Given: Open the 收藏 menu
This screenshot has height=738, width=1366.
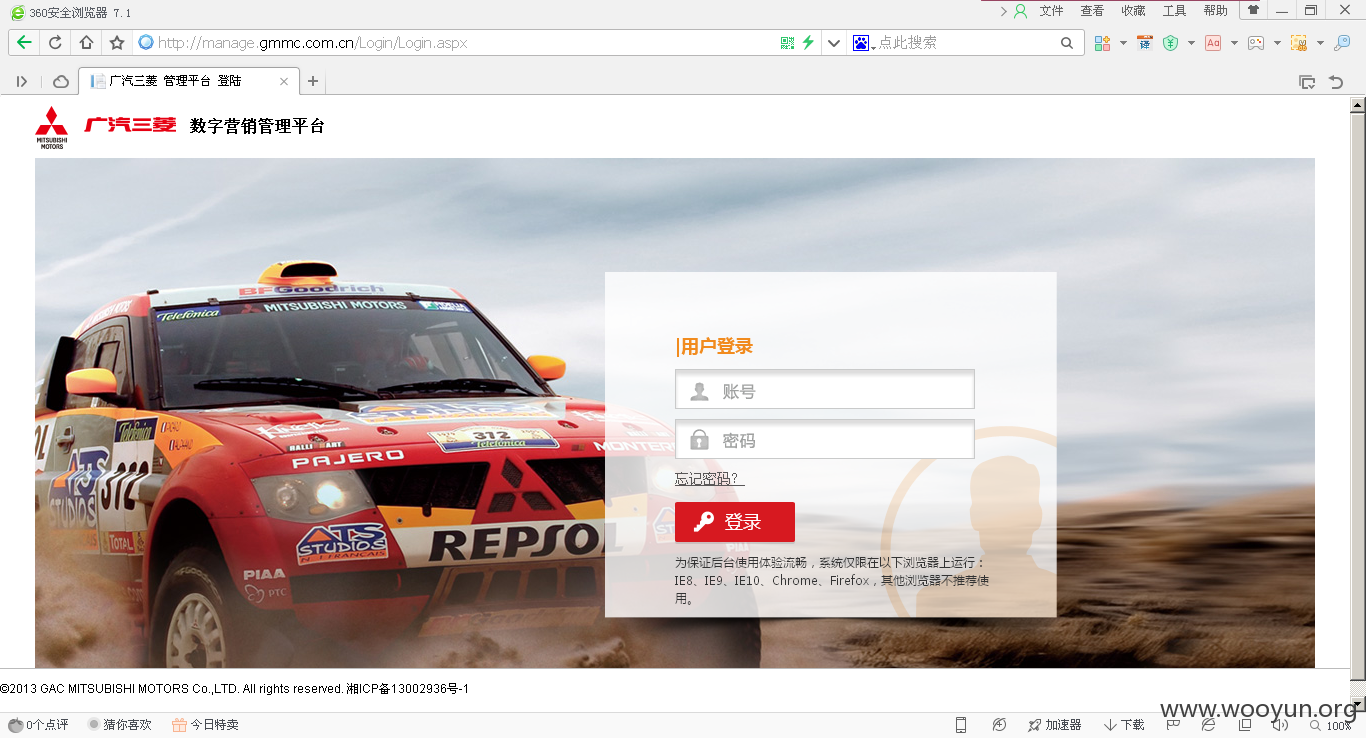Looking at the screenshot, I should (1133, 11).
